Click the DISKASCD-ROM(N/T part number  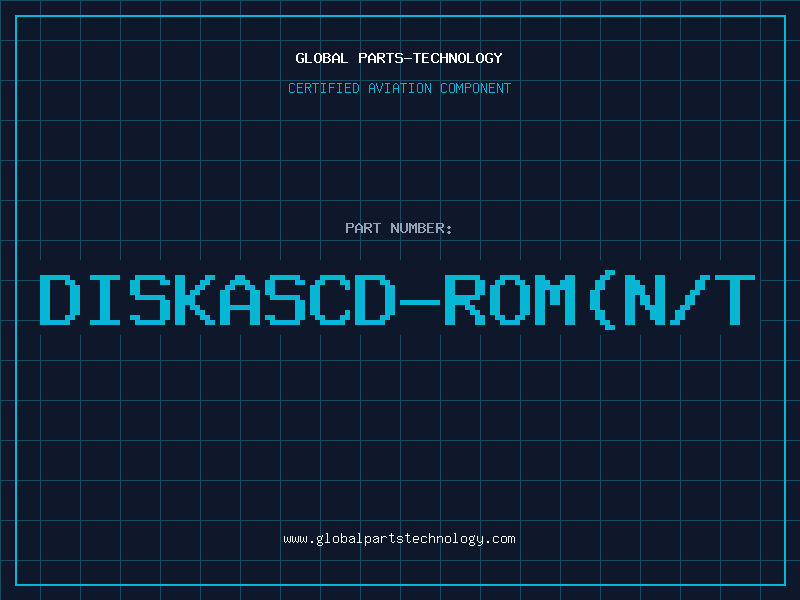(x=397, y=299)
